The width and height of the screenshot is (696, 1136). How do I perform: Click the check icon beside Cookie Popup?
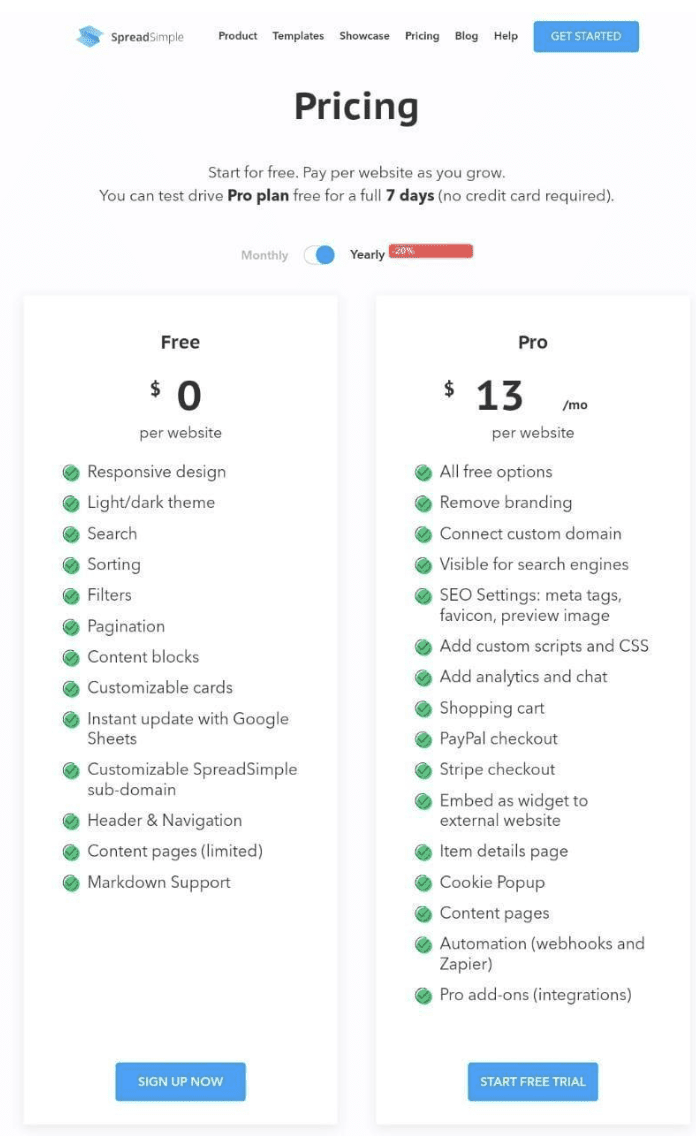click(x=423, y=883)
